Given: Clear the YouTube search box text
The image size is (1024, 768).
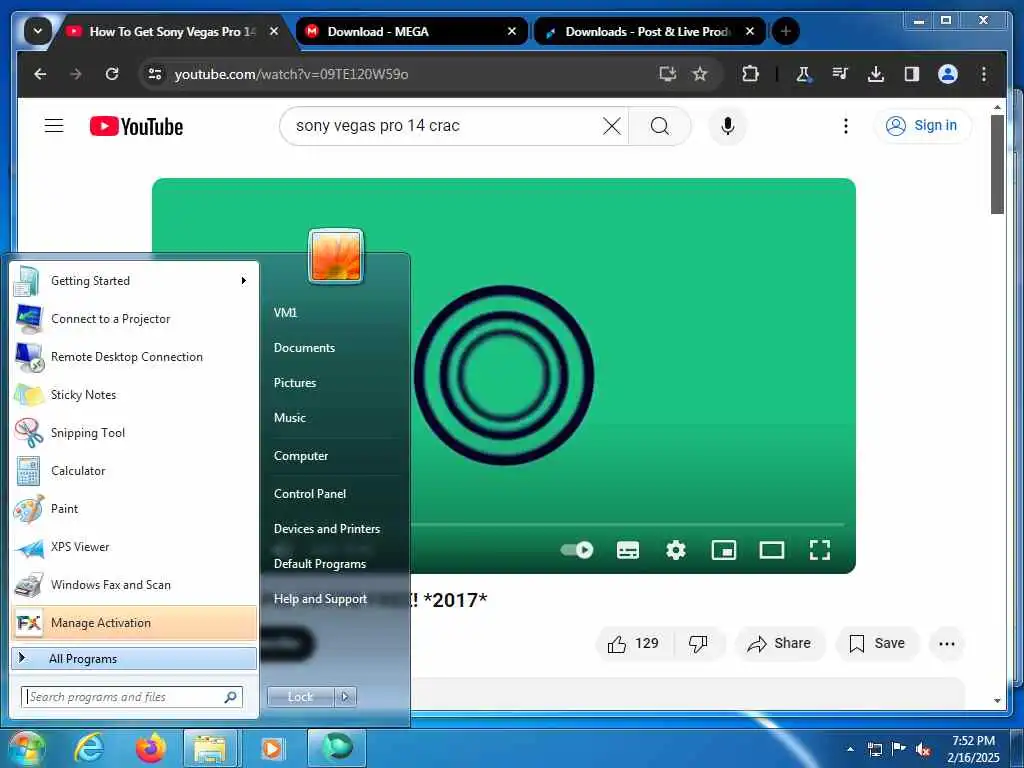Looking at the screenshot, I should pos(611,126).
